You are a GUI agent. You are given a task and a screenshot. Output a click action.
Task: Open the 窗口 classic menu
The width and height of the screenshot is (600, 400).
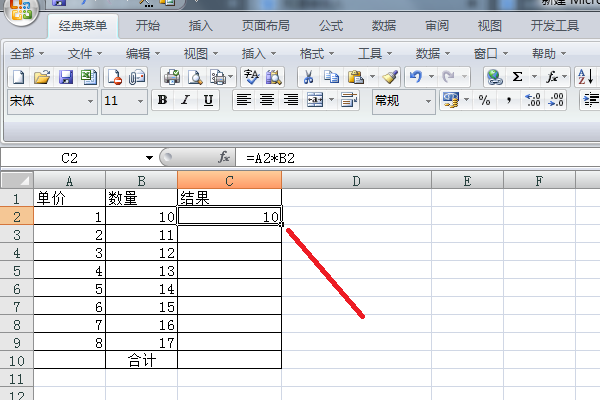[x=491, y=54]
